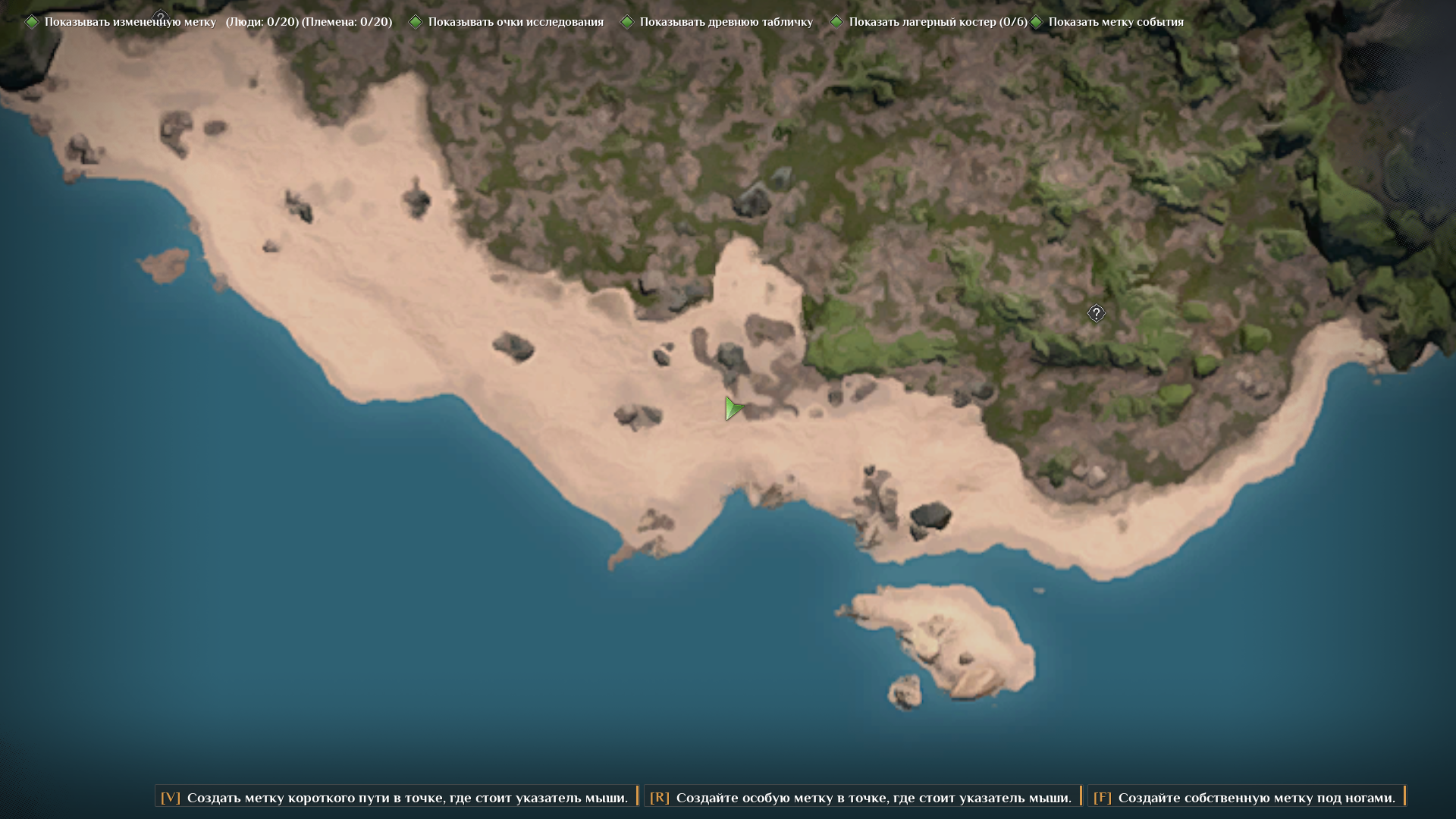The width and height of the screenshot is (1456, 819).
Task: Toggle the 'Показать метку события' diamond checkbox
Action: point(1037,22)
